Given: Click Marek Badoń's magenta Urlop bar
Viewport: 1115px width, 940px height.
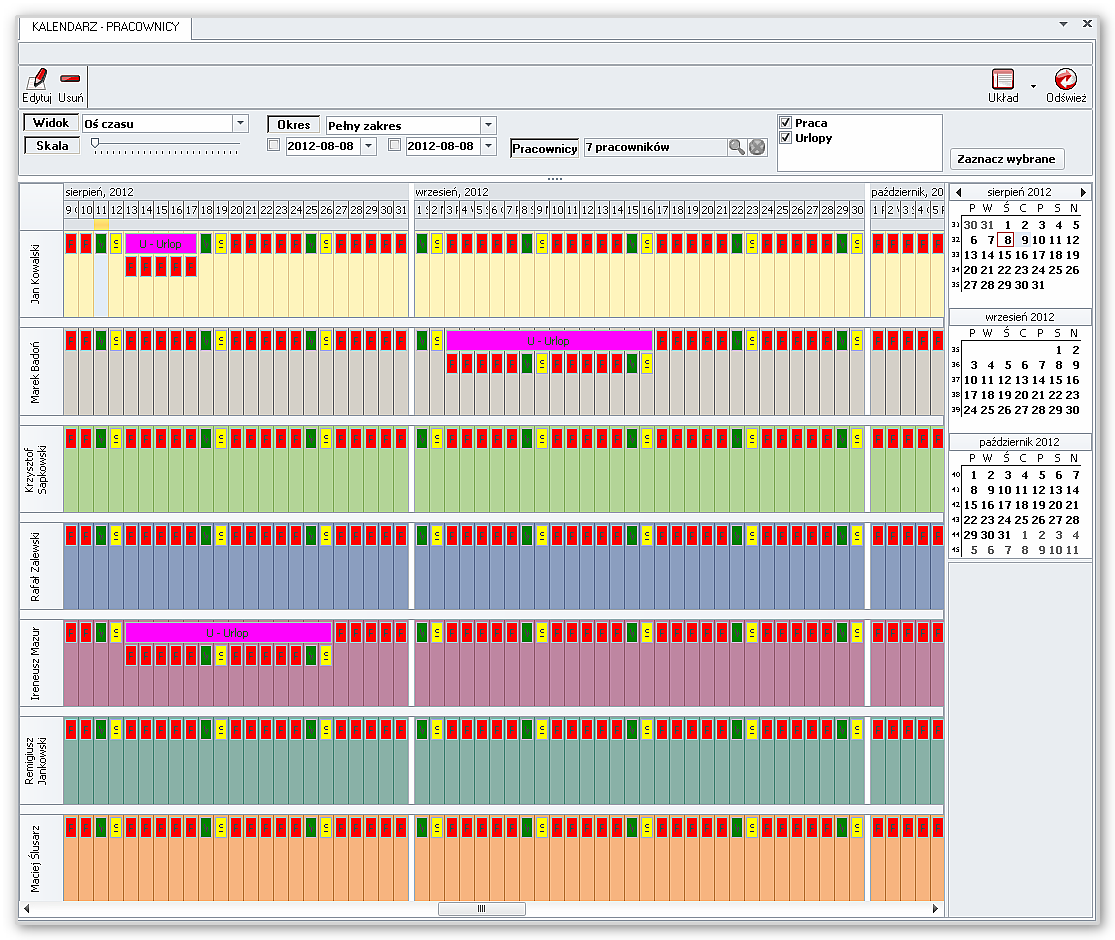Looking at the screenshot, I should click(x=549, y=341).
